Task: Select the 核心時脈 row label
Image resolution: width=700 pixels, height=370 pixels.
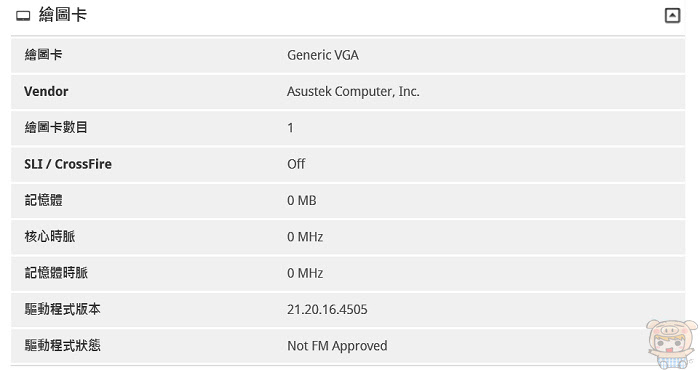Action: click(x=50, y=236)
